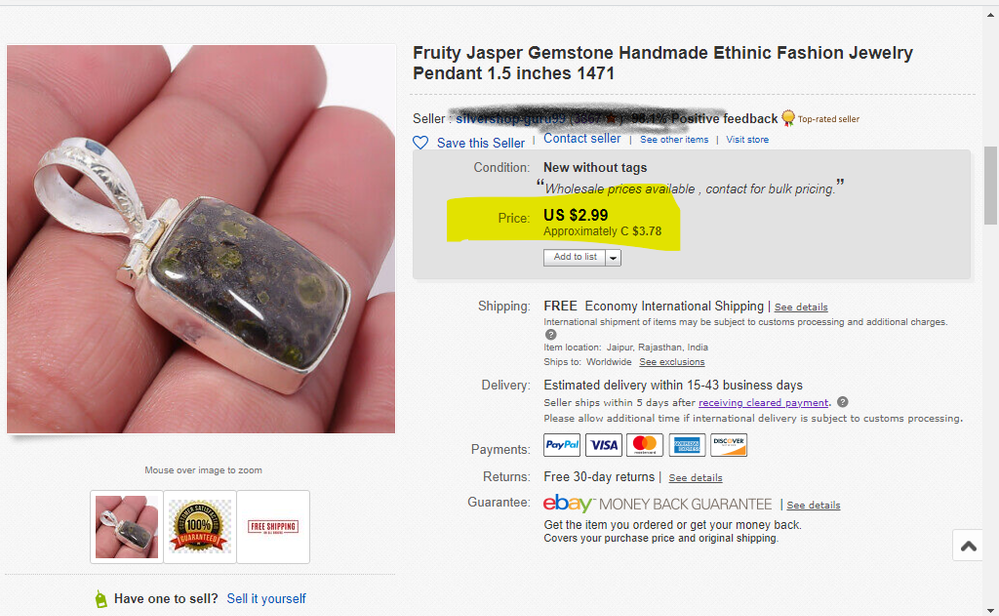Viewport: 999px width, 616px height.
Task: Click the help icon under shipping info
Action: (550, 335)
